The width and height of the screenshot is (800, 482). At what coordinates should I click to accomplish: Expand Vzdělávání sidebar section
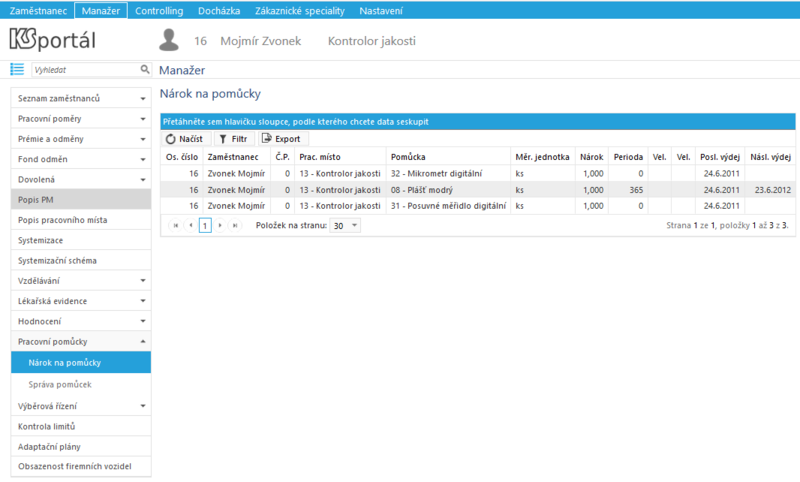pos(81,281)
